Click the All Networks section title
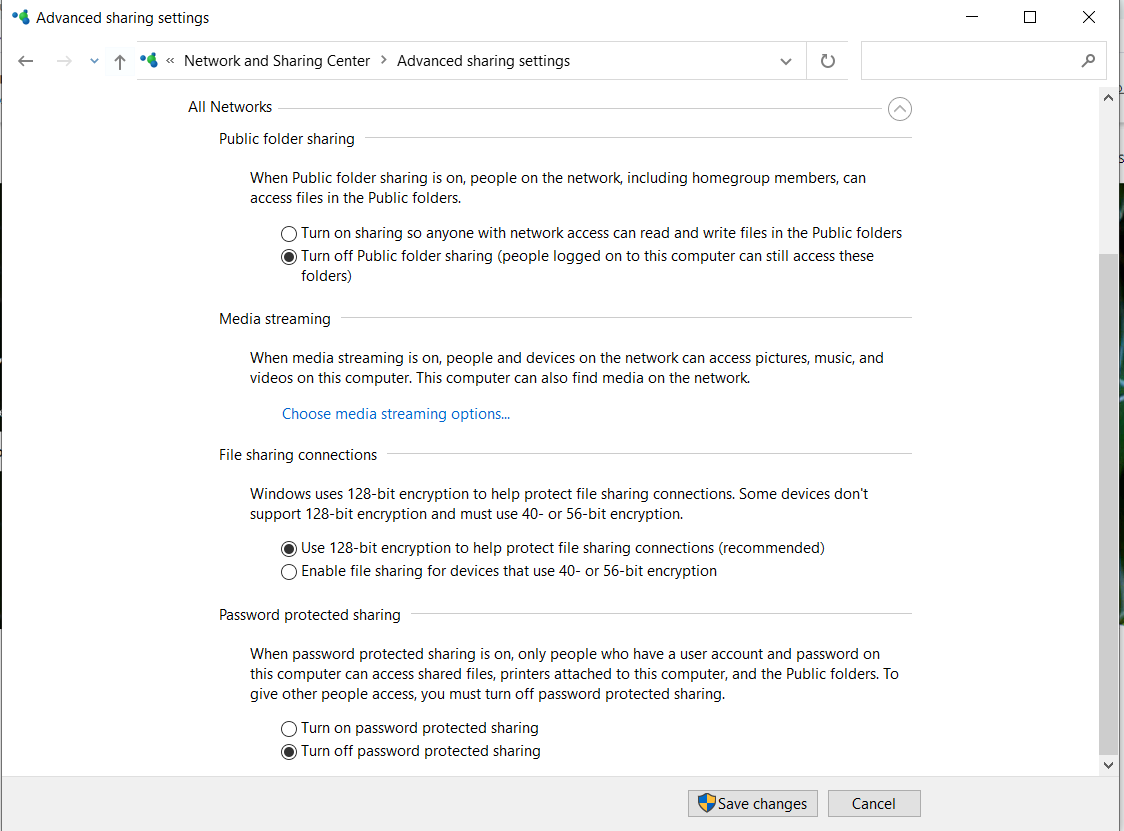 click(x=230, y=107)
